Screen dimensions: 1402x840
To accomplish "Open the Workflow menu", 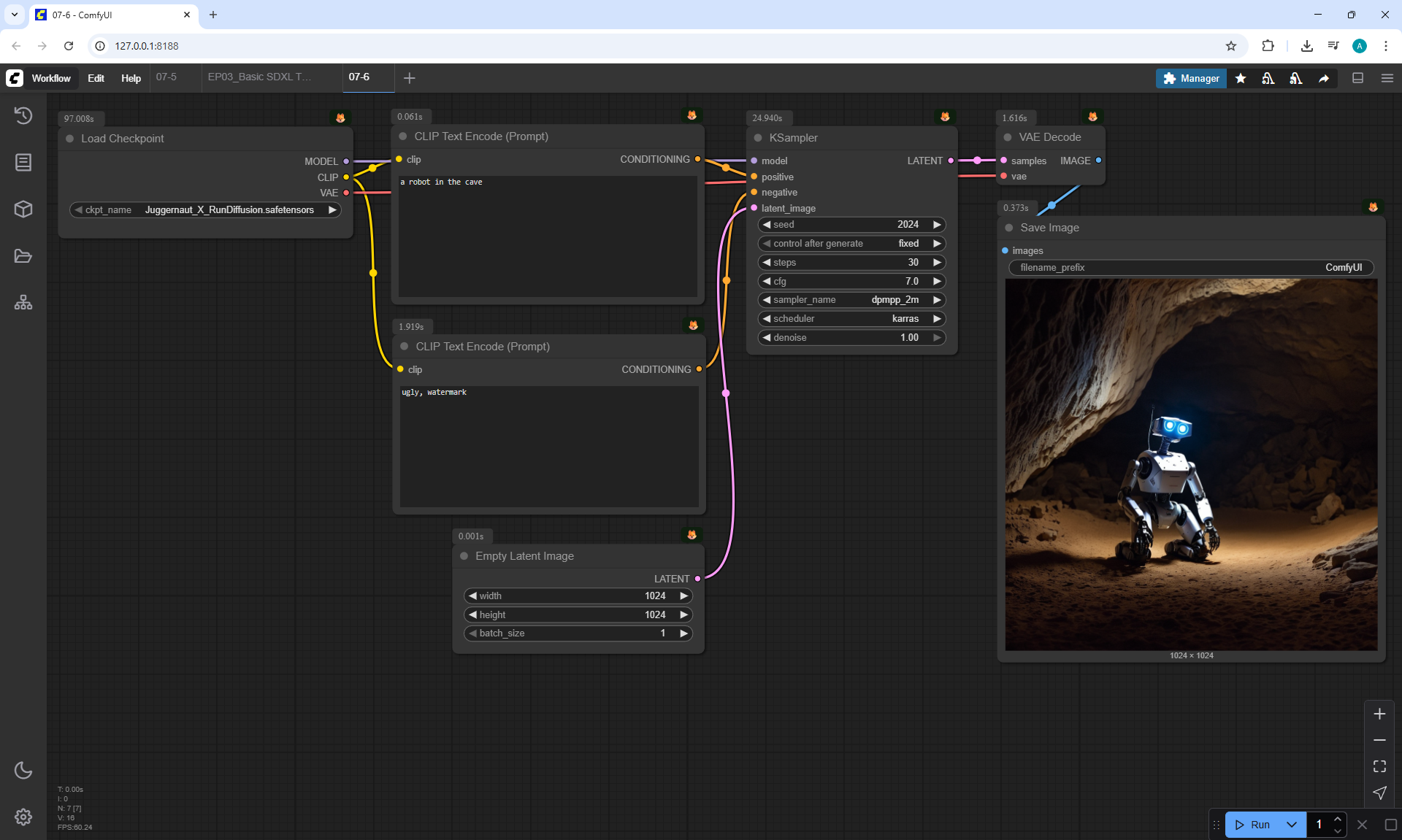I will click(51, 78).
